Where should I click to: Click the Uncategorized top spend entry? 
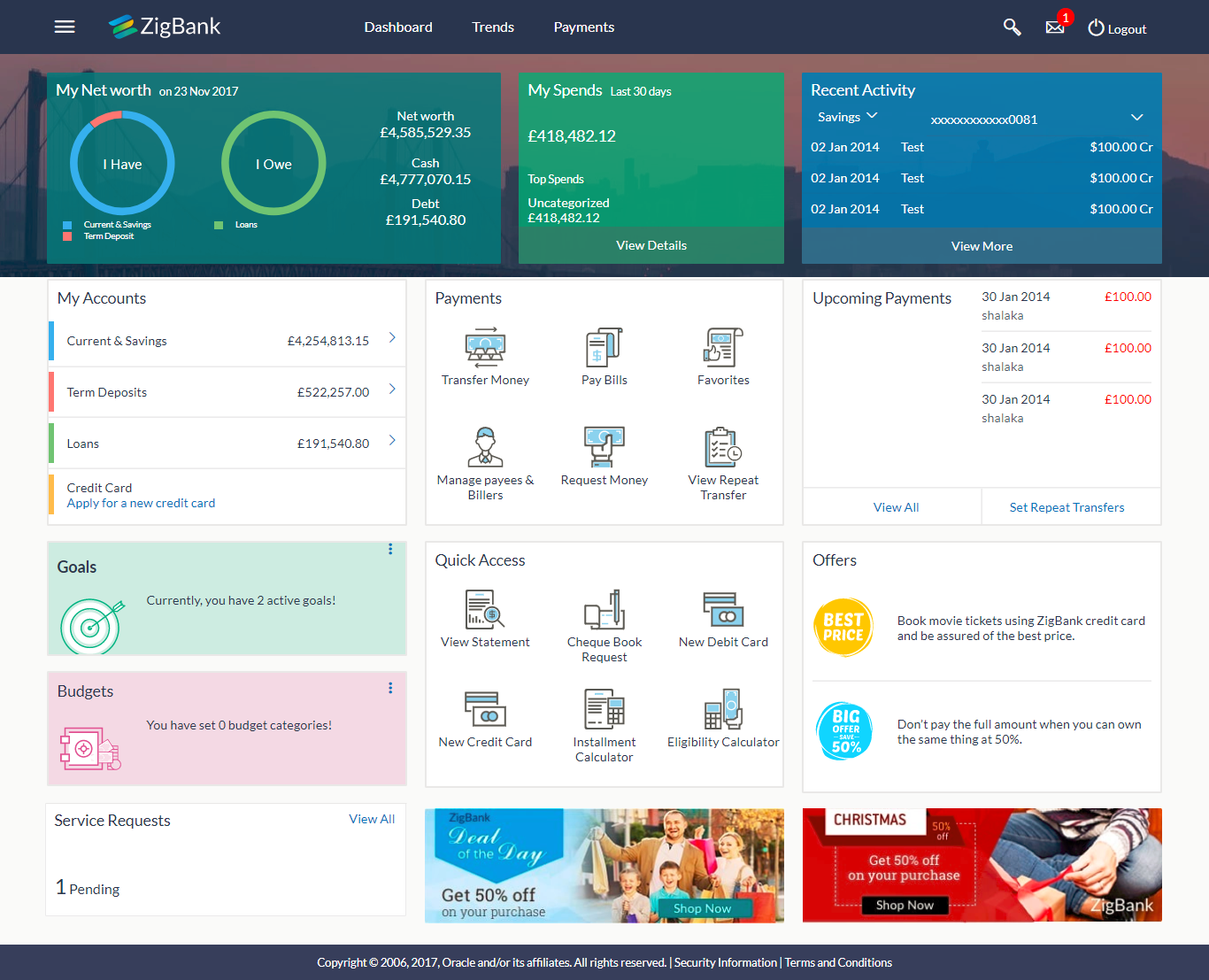click(x=568, y=210)
